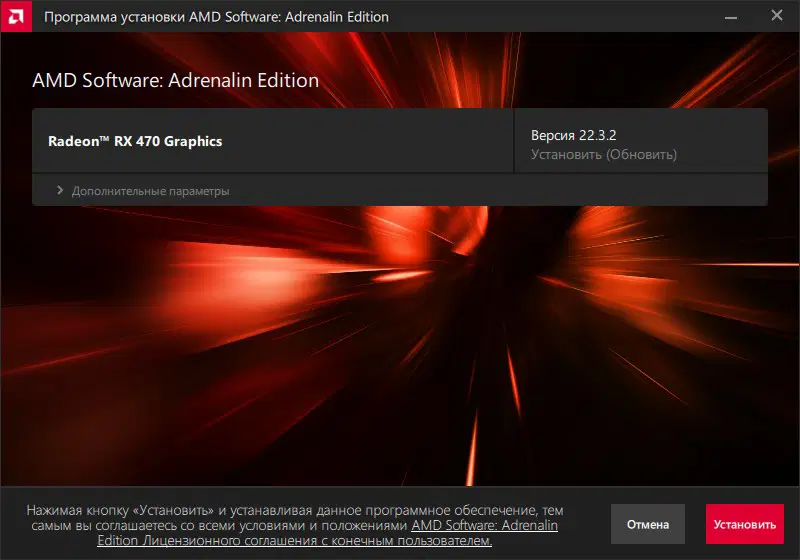Expand the chevron beside Дополнительные параметры
The width and height of the screenshot is (800, 560).
tap(60, 190)
